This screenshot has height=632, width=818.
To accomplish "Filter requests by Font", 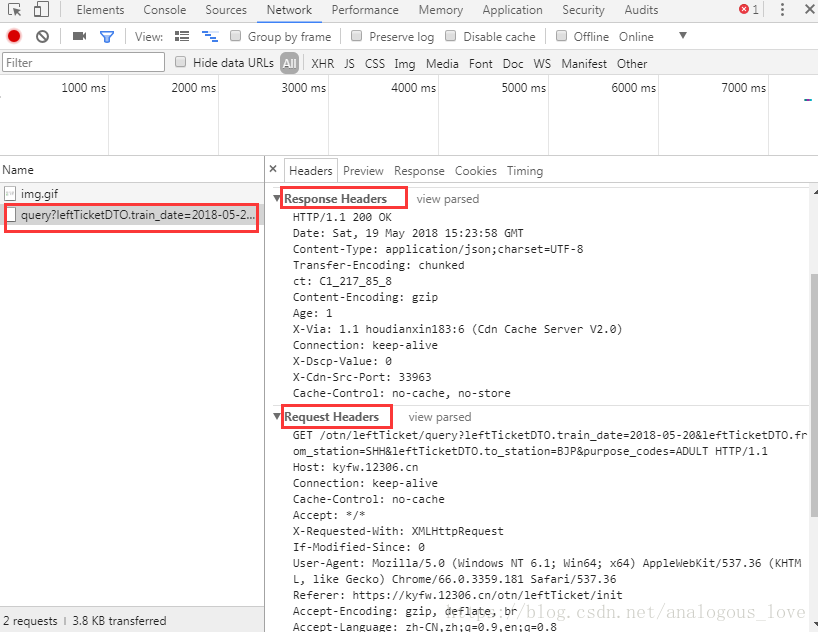I will (x=480, y=64).
